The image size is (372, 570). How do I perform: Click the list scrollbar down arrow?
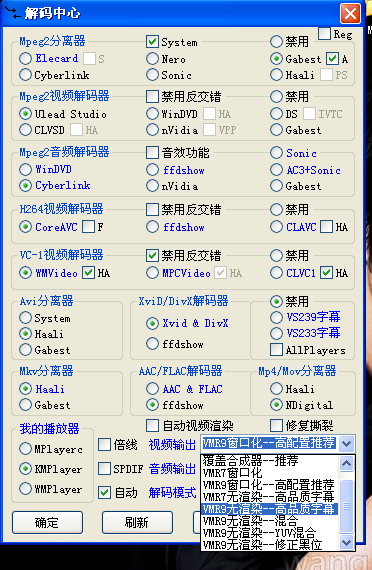[347, 542]
